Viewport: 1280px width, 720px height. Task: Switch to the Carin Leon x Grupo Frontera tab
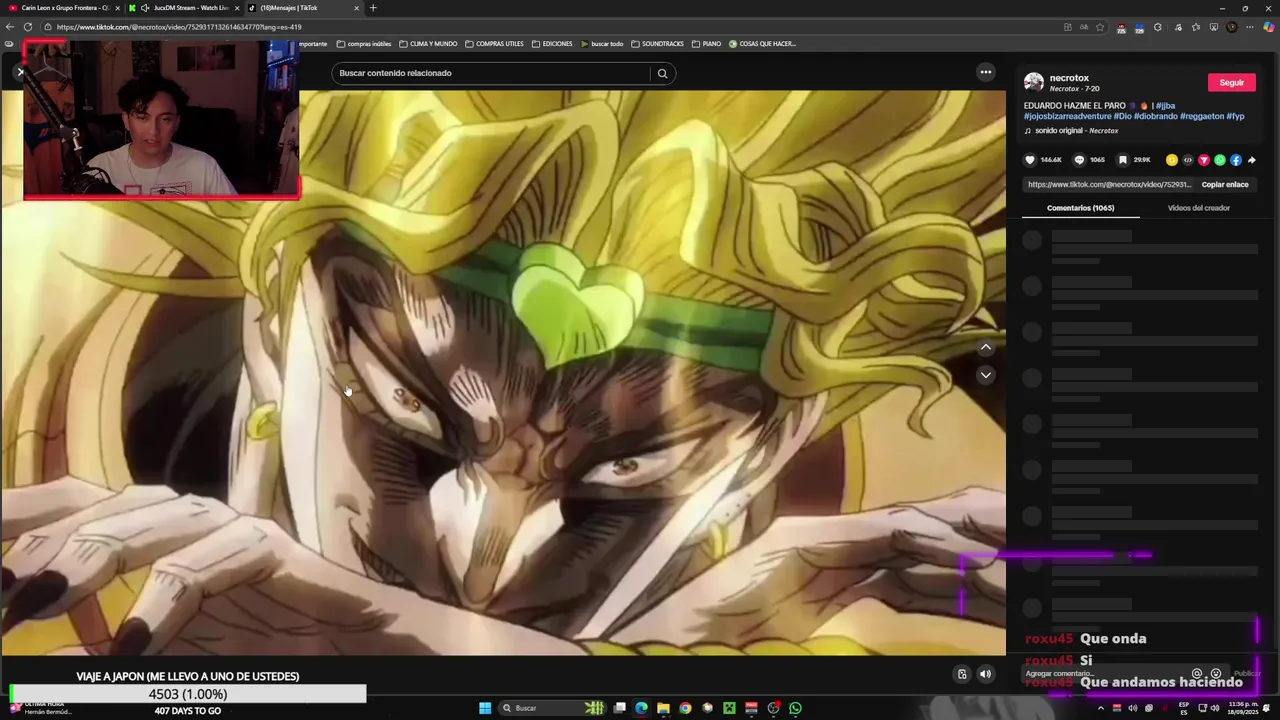click(x=62, y=8)
